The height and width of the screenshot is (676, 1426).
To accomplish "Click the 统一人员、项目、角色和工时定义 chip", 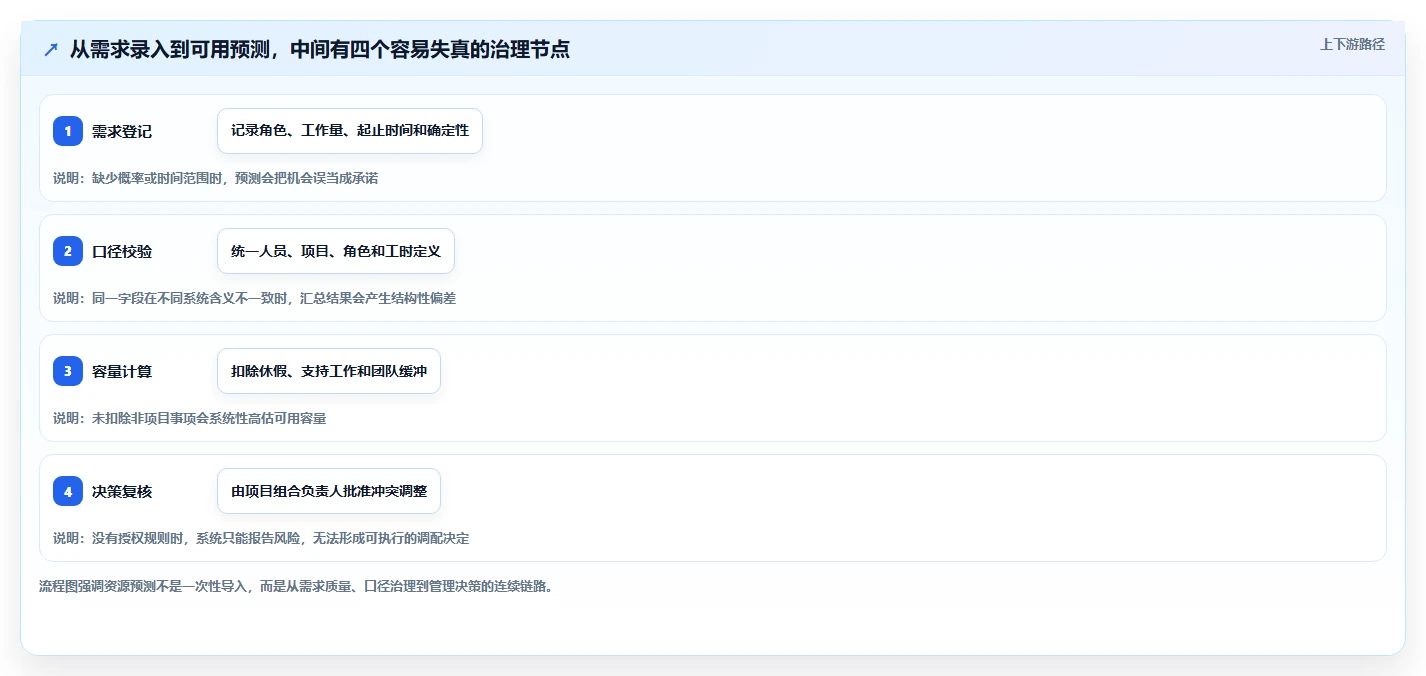I will 336,251.
